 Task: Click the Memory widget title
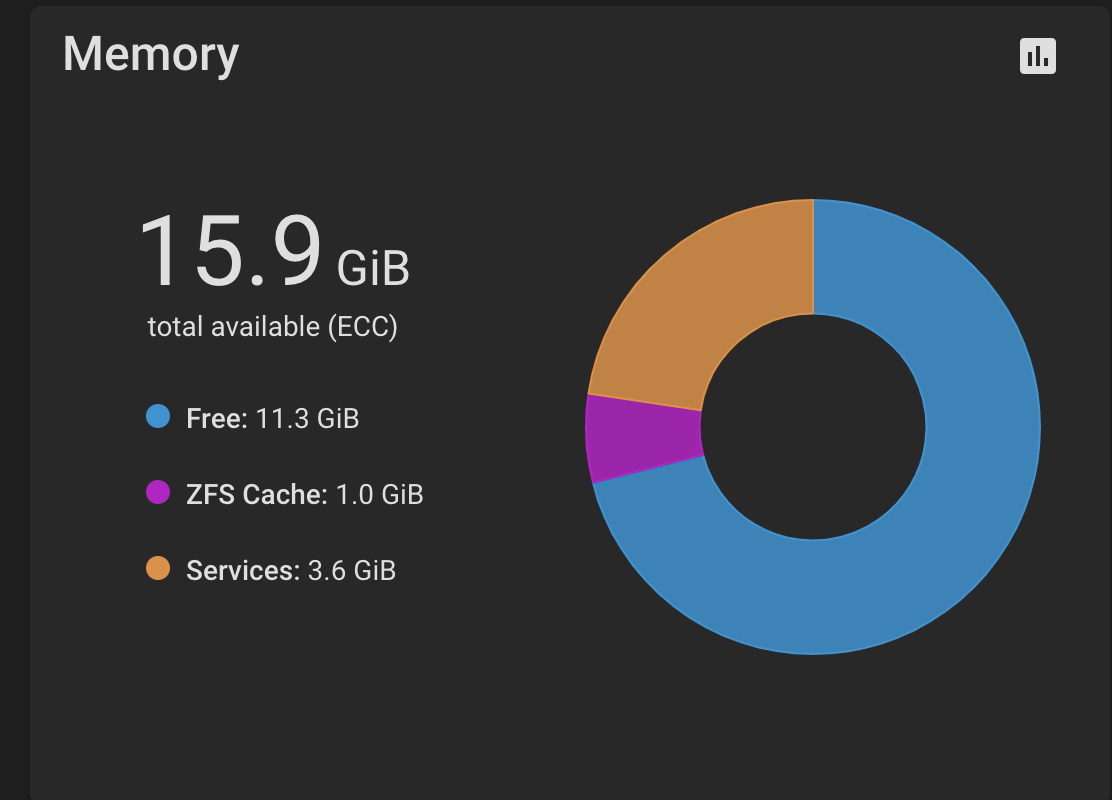click(x=151, y=55)
